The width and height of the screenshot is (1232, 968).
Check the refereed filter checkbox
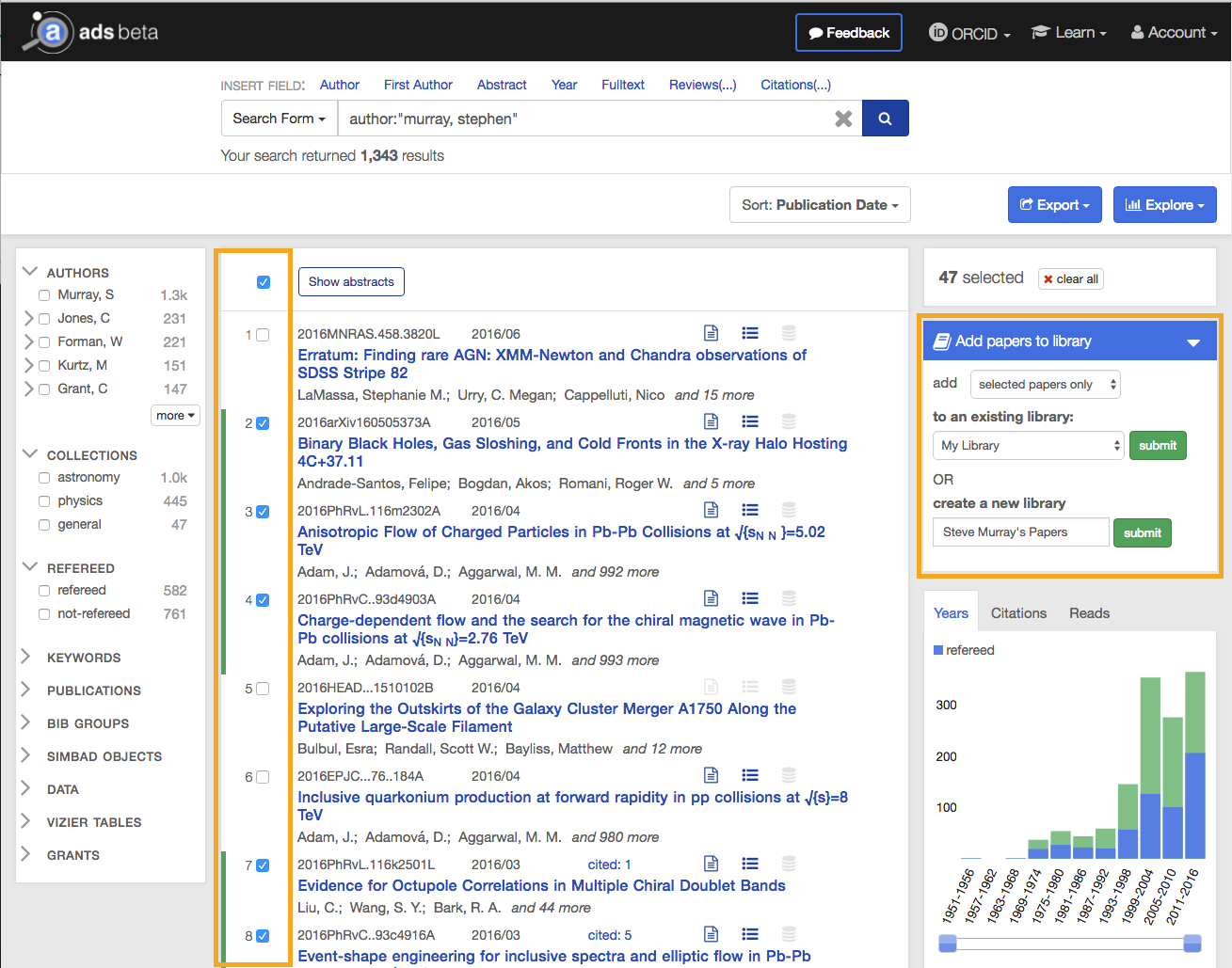click(x=43, y=590)
